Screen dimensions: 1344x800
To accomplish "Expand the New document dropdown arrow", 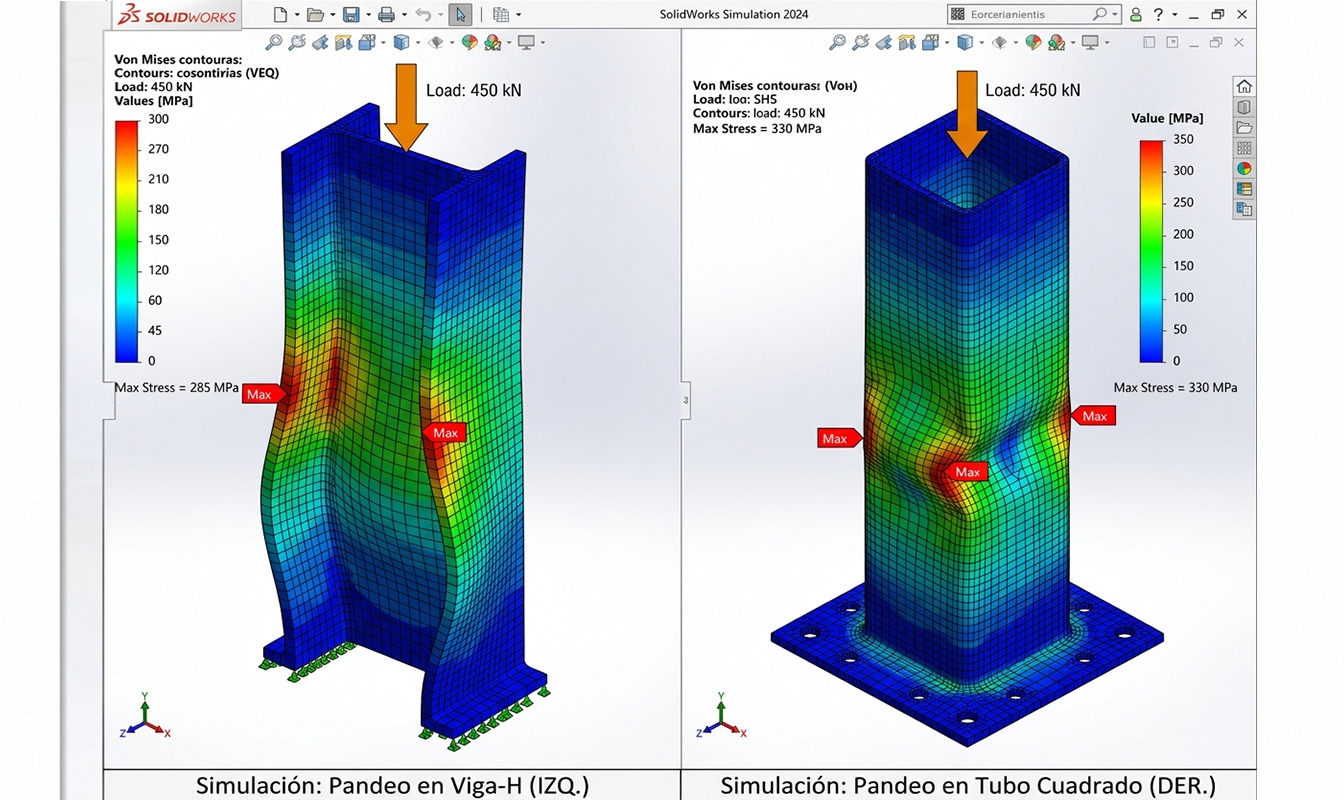I will point(297,15).
